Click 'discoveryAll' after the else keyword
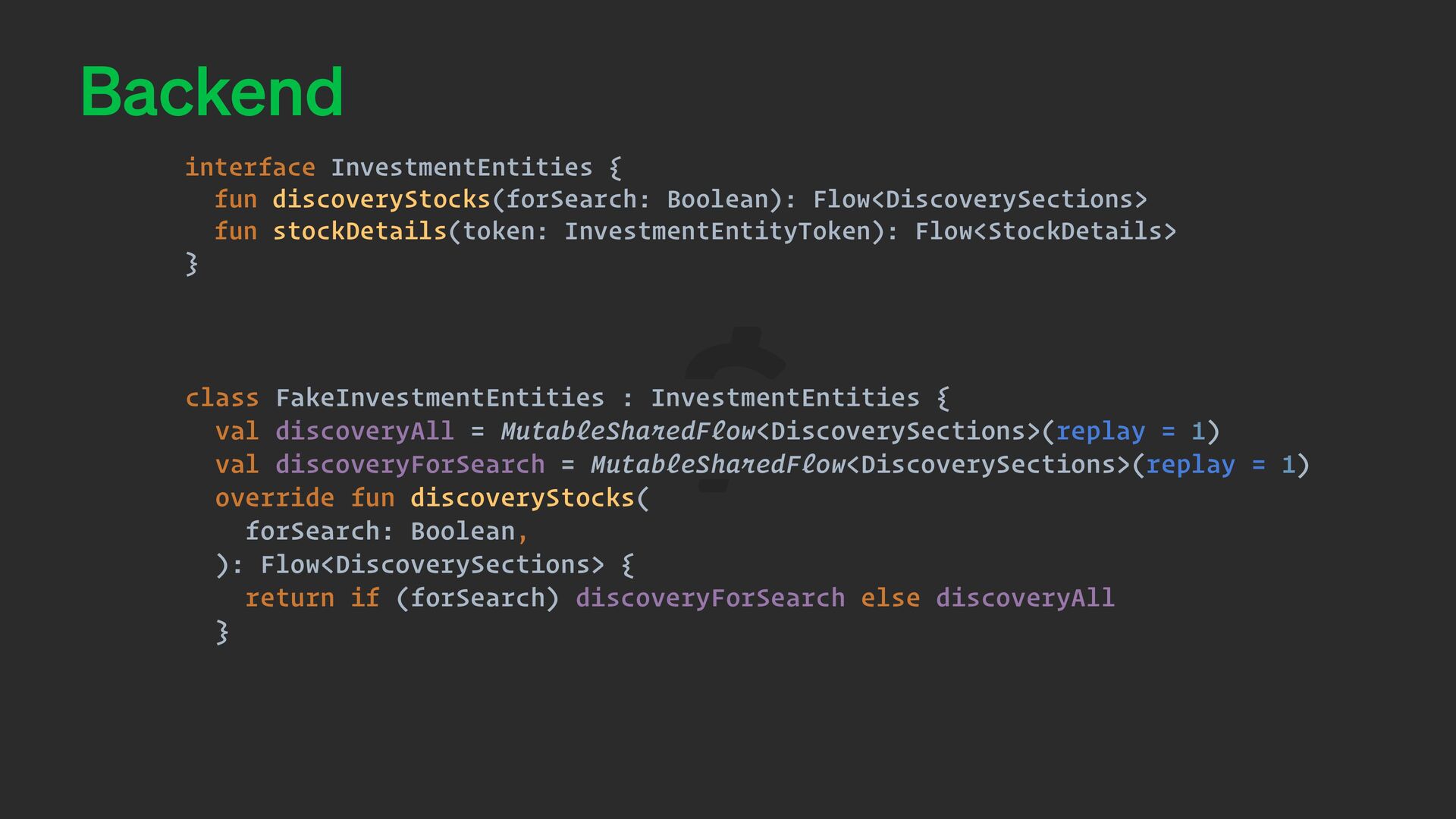This screenshot has height=819, width=1456. 1025,598
